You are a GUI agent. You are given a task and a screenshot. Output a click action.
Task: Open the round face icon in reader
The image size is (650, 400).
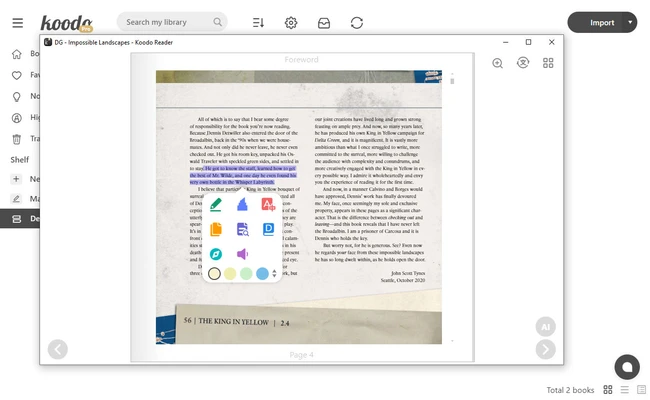coord(523,63)
